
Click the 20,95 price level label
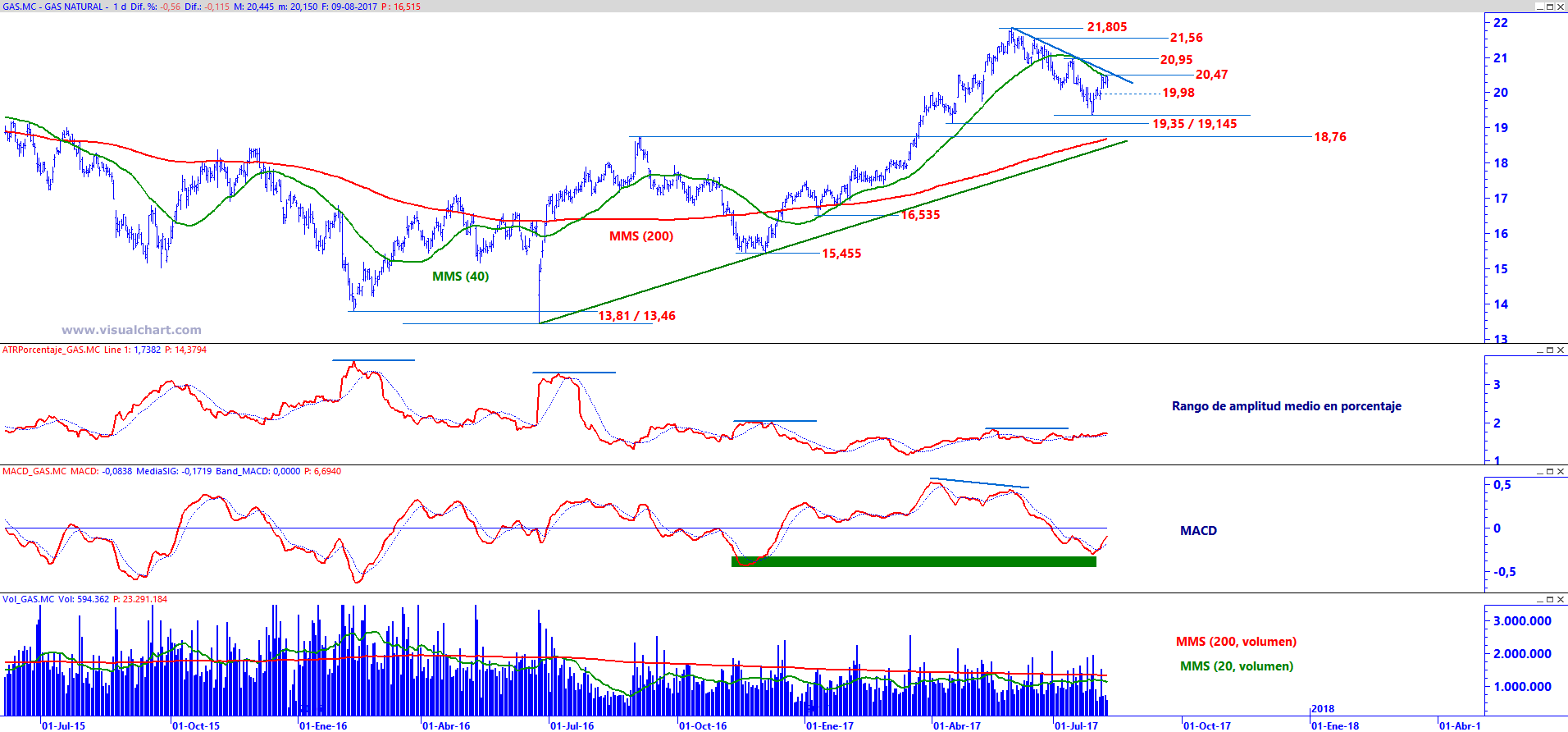point(1176,60)
